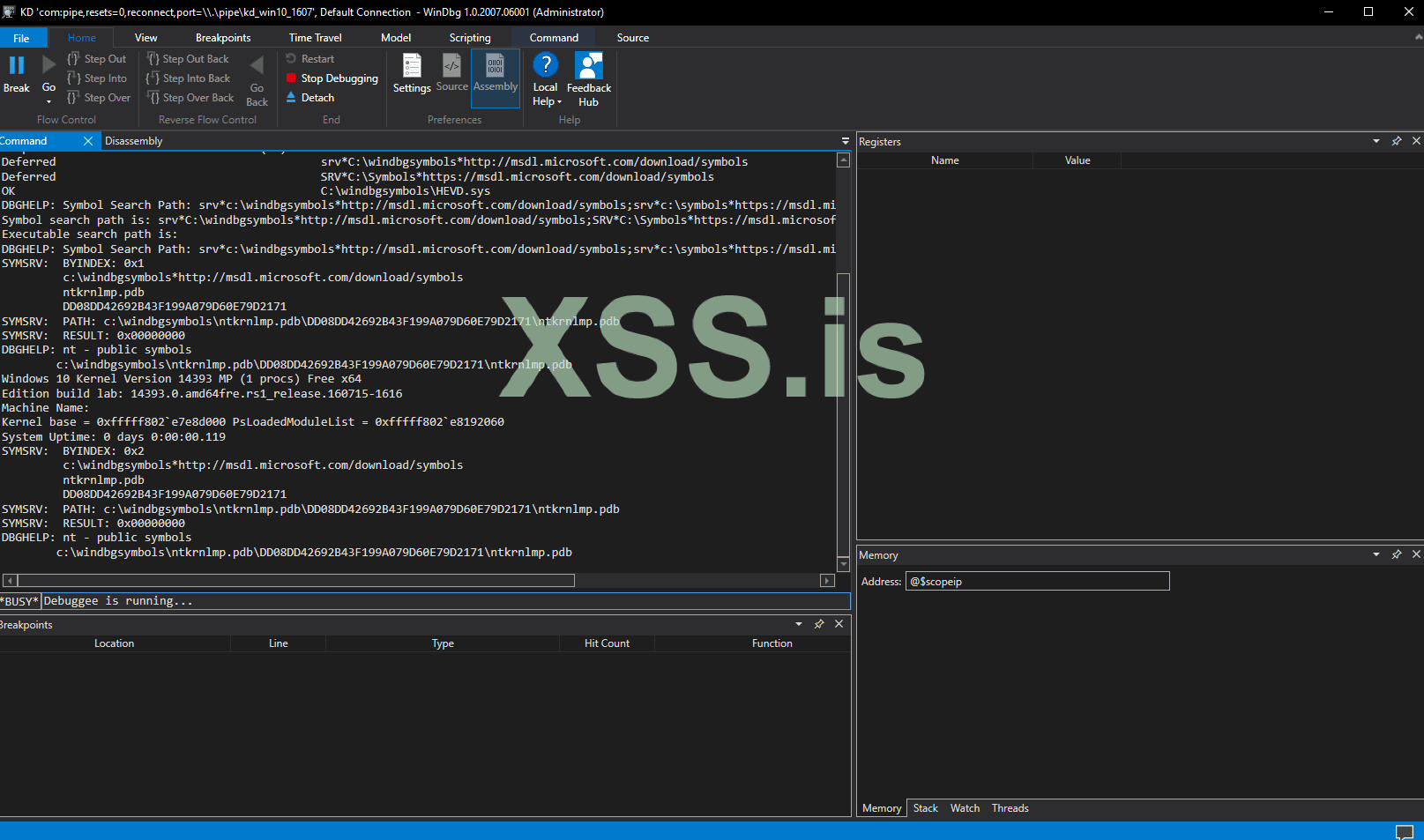Viewport: 1424px width, 840px height.
Task: Switch to the Breakpoints ribbon tab
Action: (223, 38)
